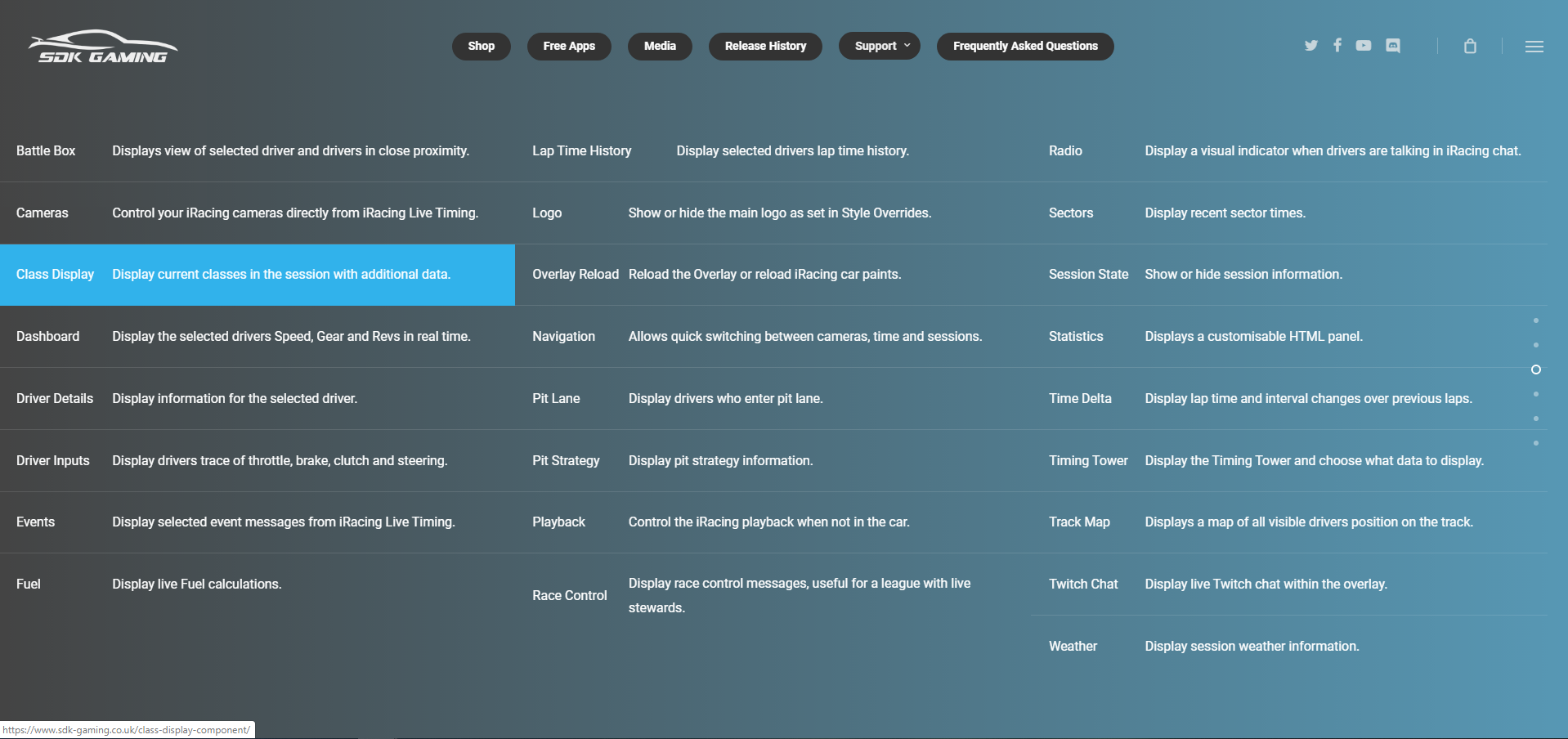
Task: Open the Twitch Chat component row
Action: [x=1289, y=584]
